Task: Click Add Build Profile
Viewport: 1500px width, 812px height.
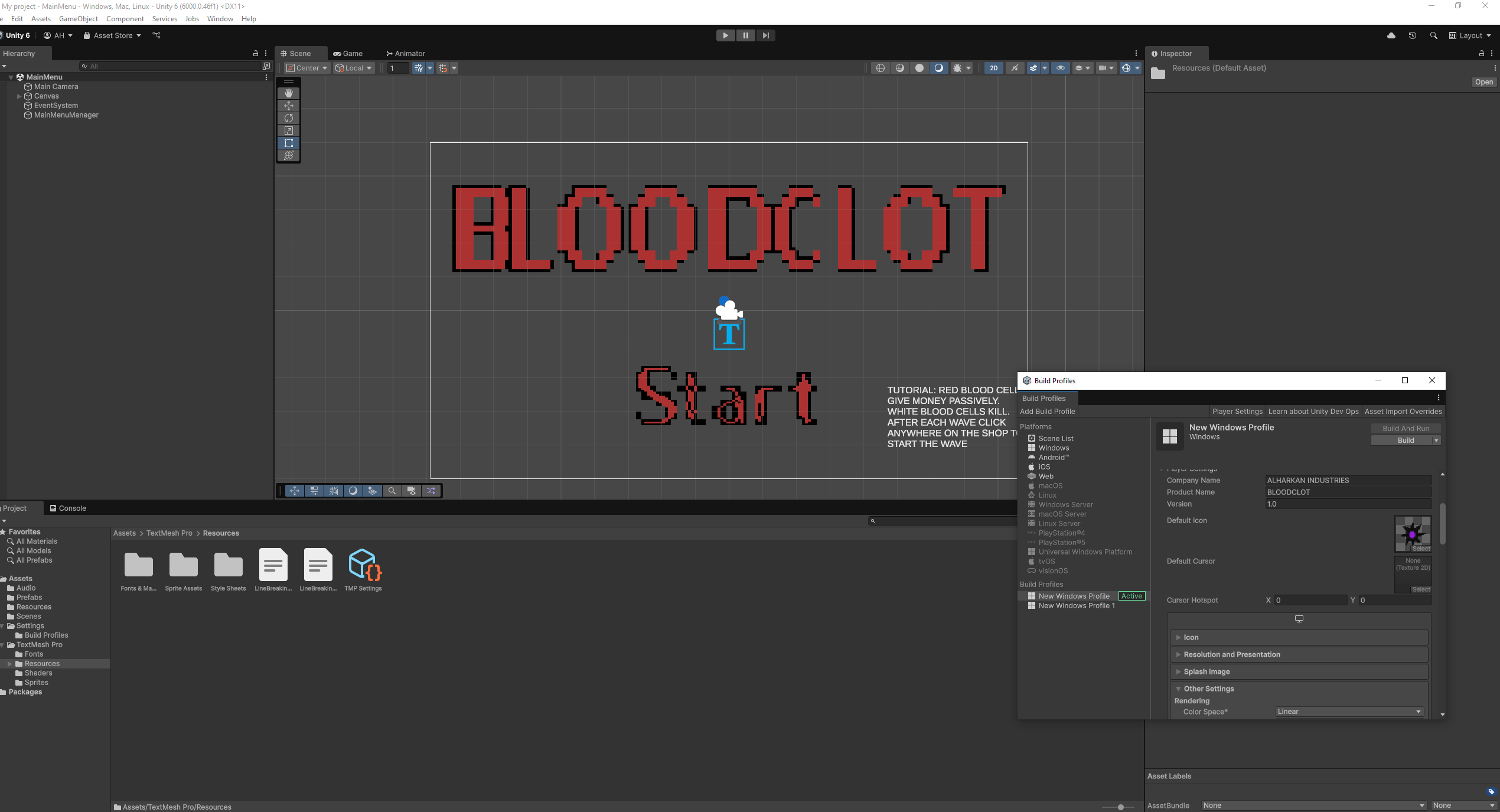Action: click(x=1047, y=412)
